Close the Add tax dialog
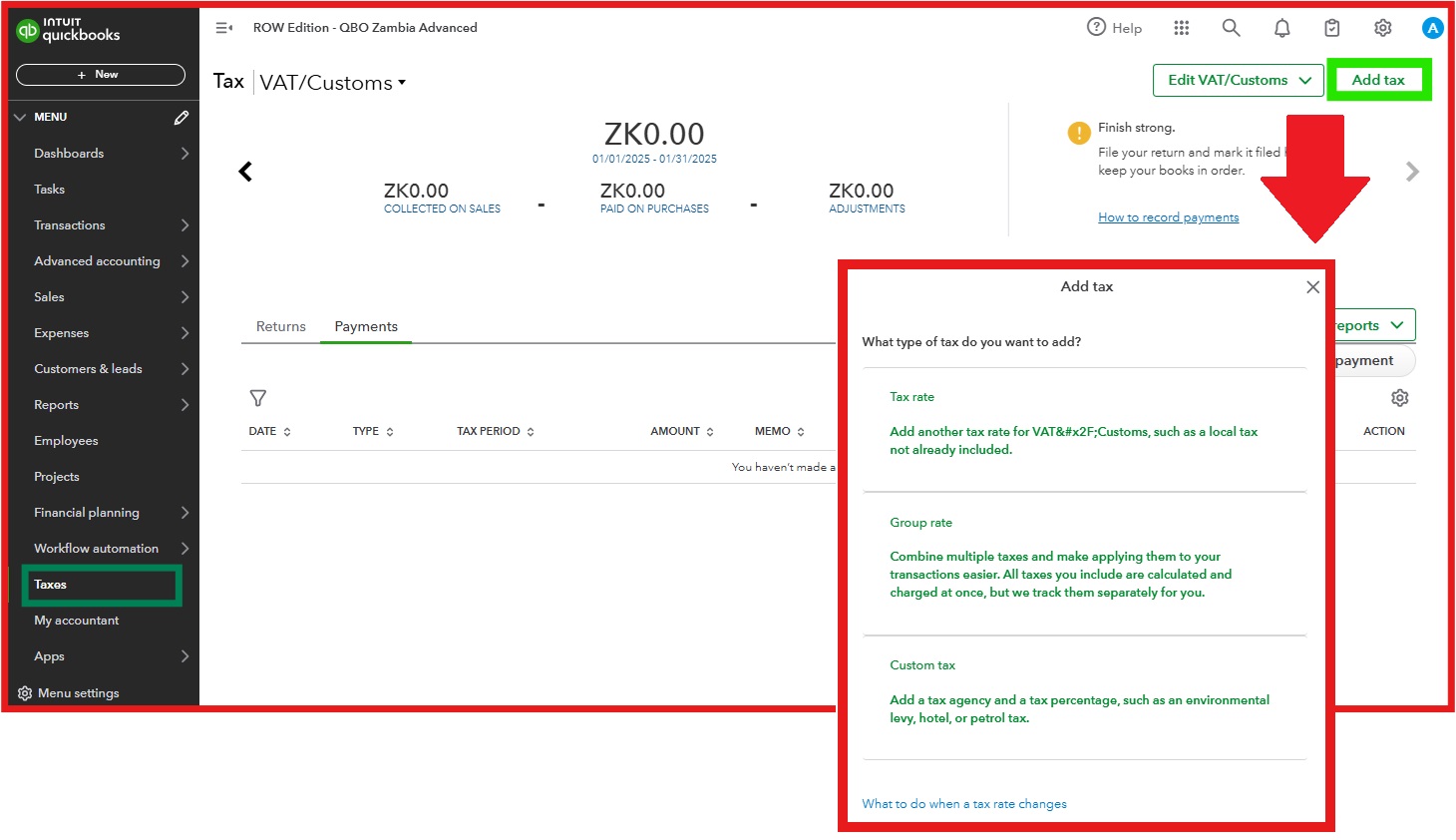Image resolution: width=1456 pixels, height=840 pixels. 1313,287
